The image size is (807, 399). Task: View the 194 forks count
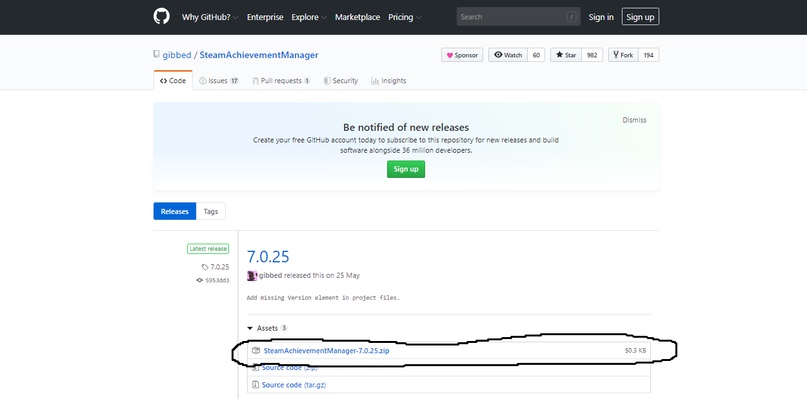[648, 55]
